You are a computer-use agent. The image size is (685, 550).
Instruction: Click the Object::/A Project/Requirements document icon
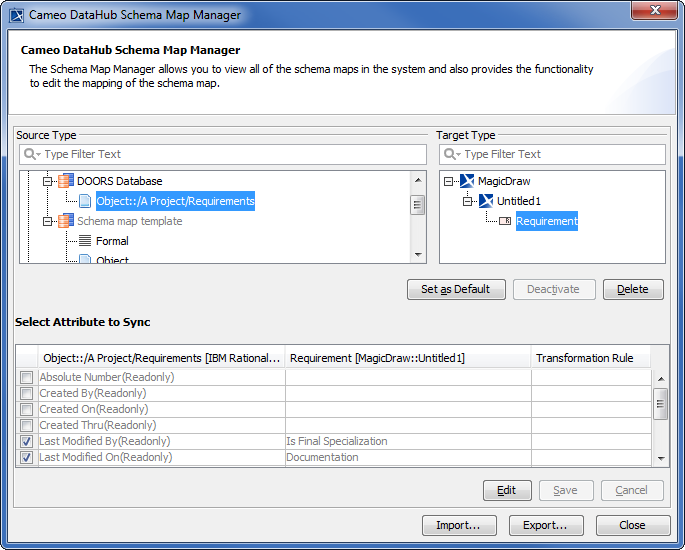[x=85, y=201]
